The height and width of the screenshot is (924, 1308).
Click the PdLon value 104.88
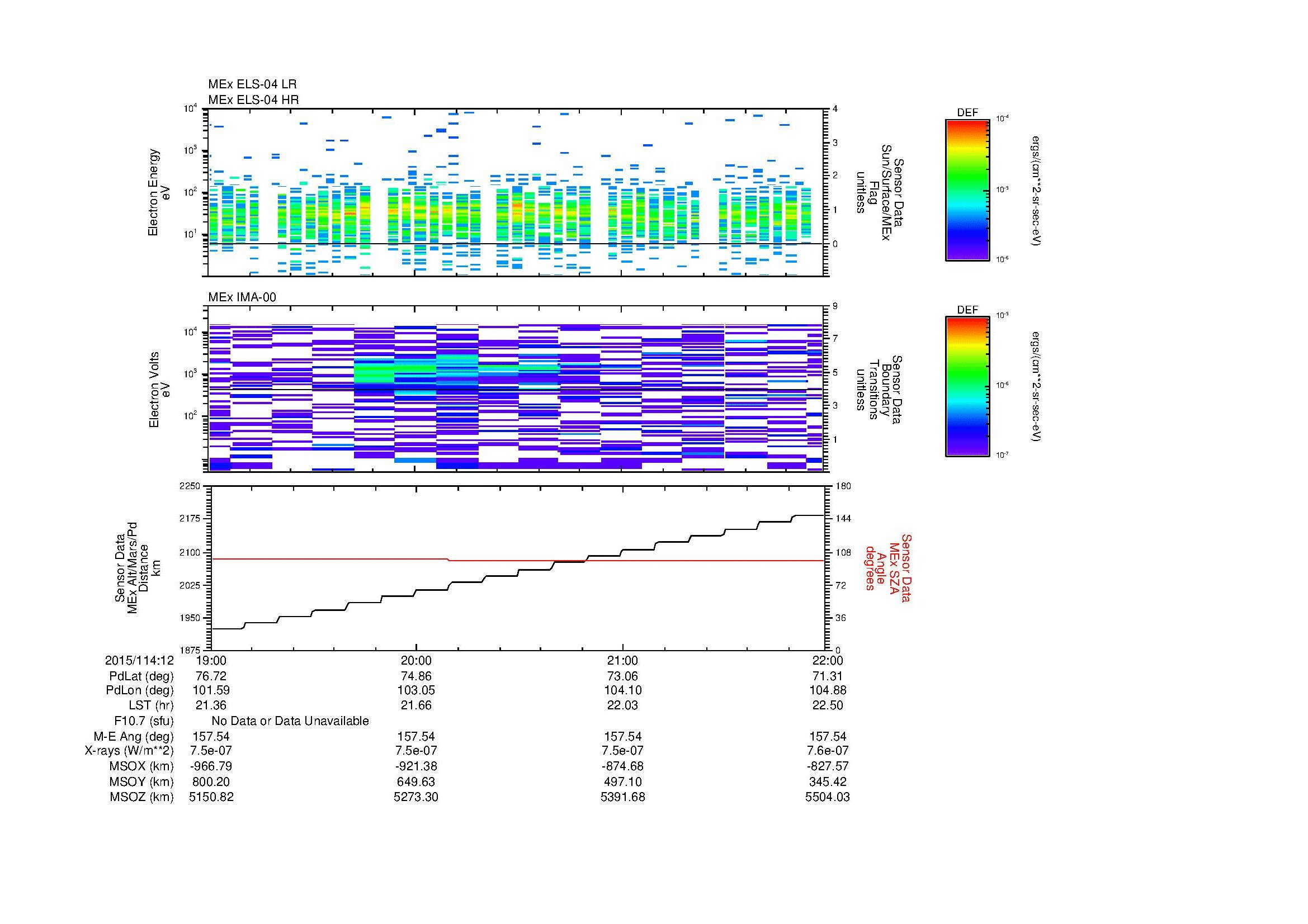828,690
